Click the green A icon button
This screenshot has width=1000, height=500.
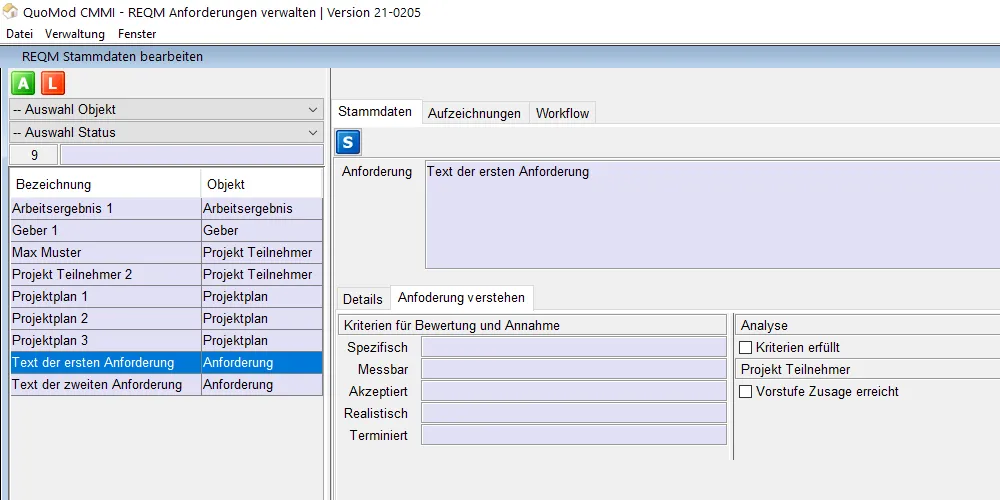[23, 83]
